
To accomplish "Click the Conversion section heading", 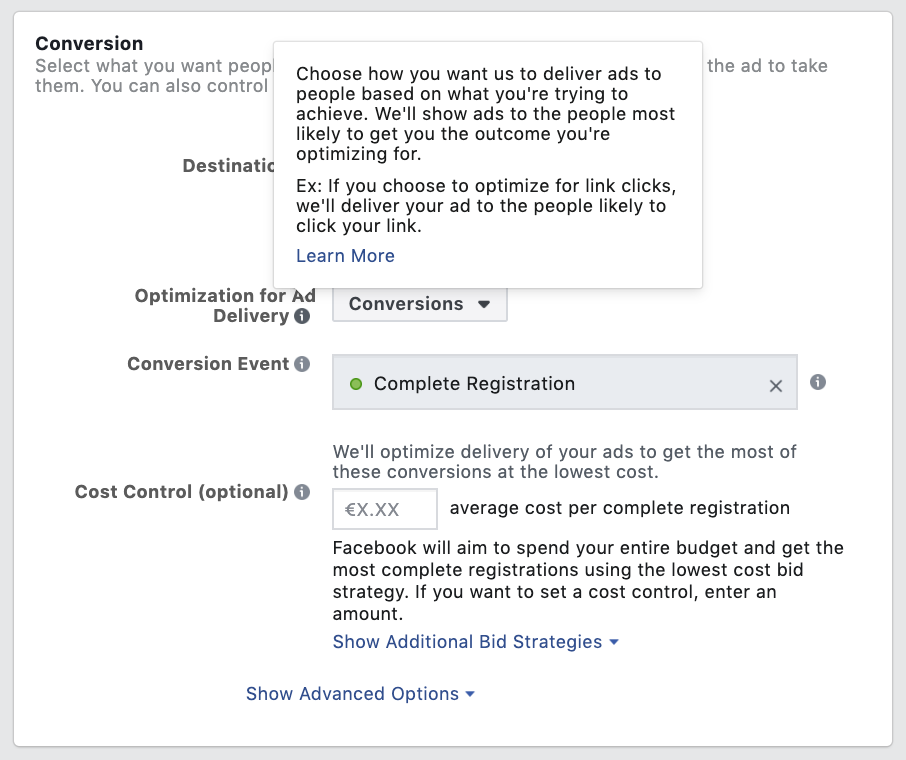I will click(x=89, y=43).
